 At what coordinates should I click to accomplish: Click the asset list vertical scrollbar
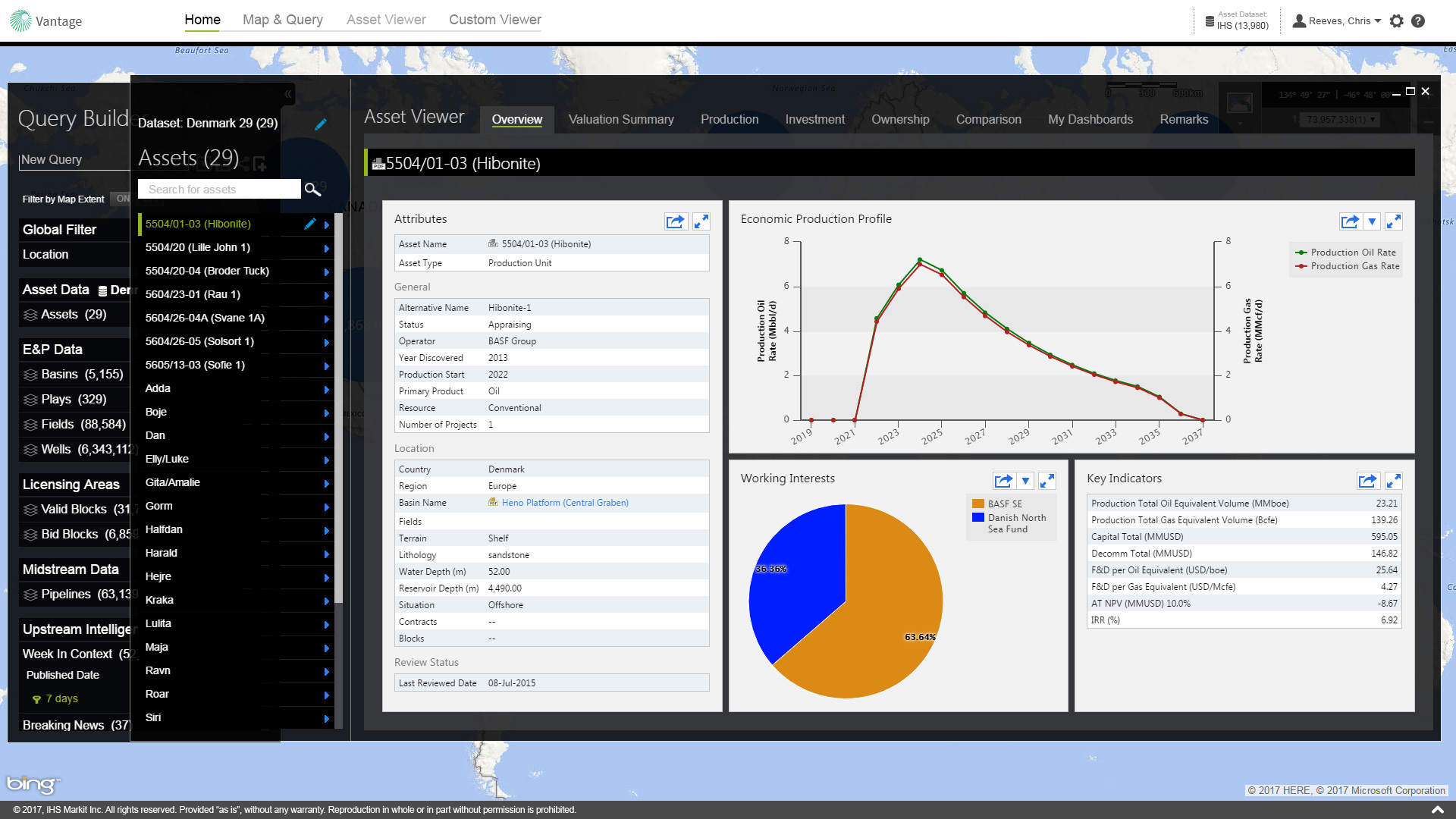339,409
